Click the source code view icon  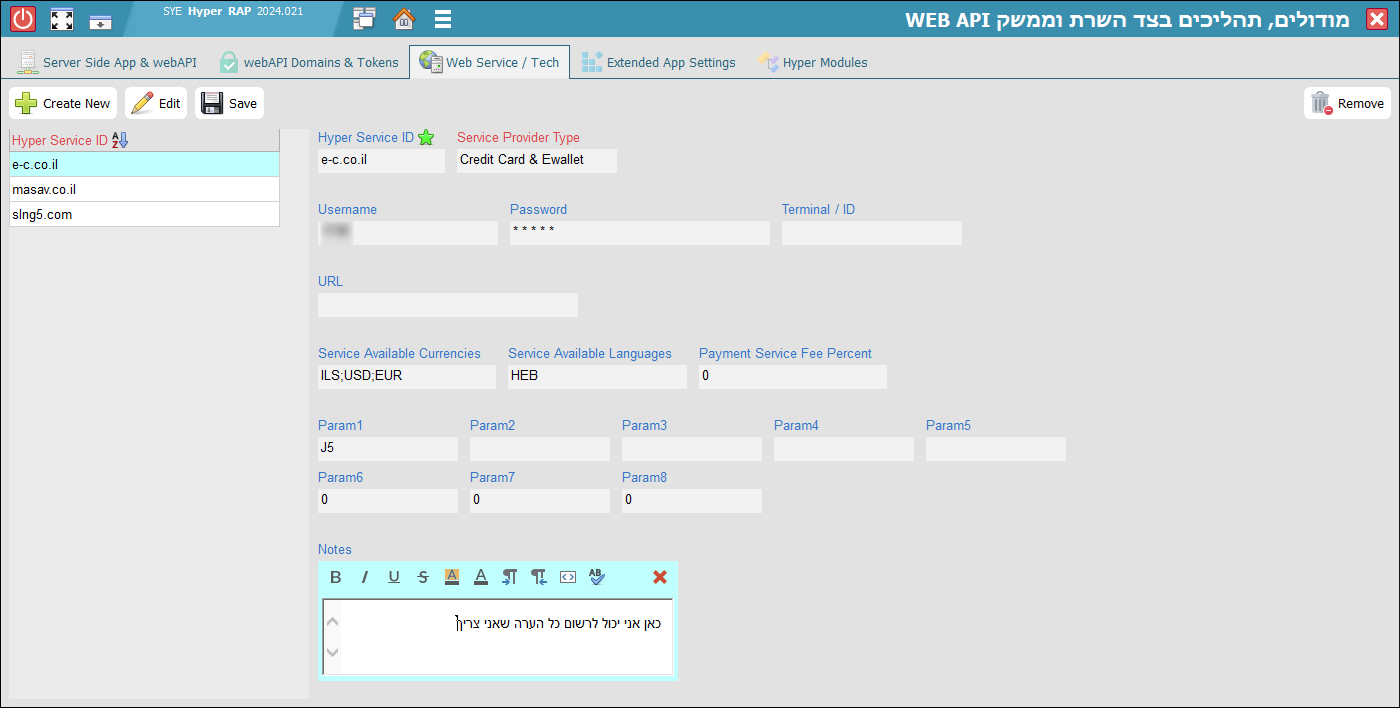(x=568, y=577)
